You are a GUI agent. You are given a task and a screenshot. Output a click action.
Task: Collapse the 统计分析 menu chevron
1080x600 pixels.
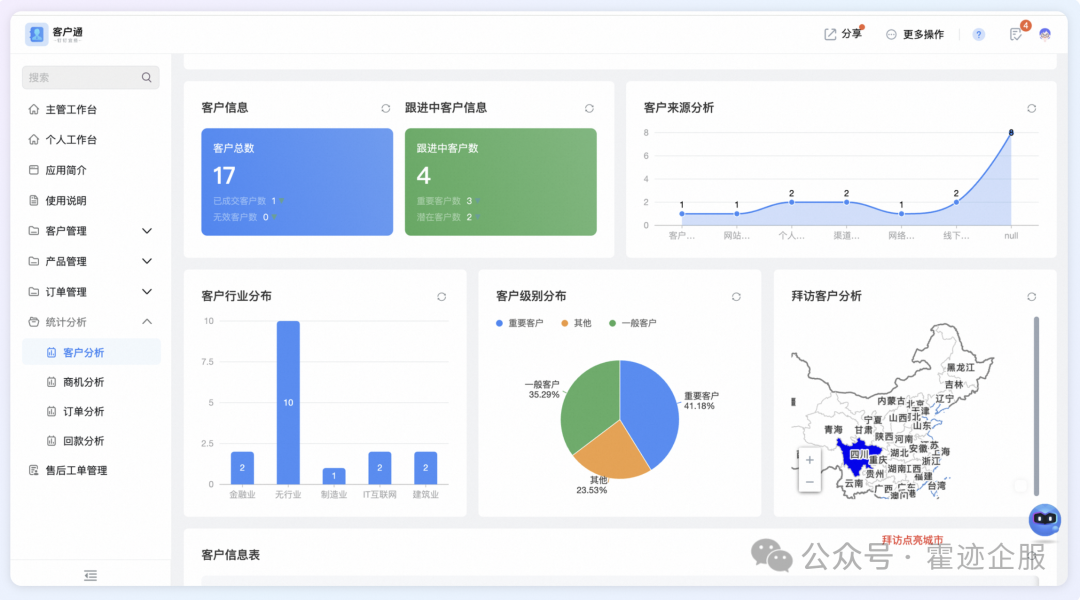point(147,322)
